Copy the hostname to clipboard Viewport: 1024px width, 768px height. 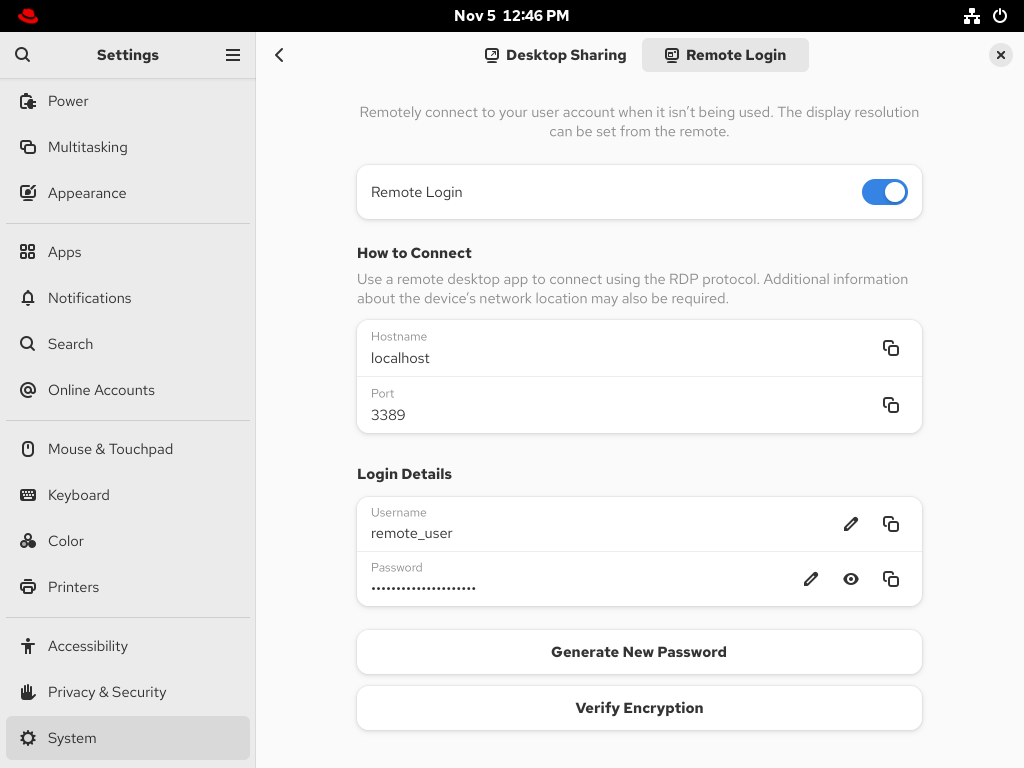coord(891,348)
